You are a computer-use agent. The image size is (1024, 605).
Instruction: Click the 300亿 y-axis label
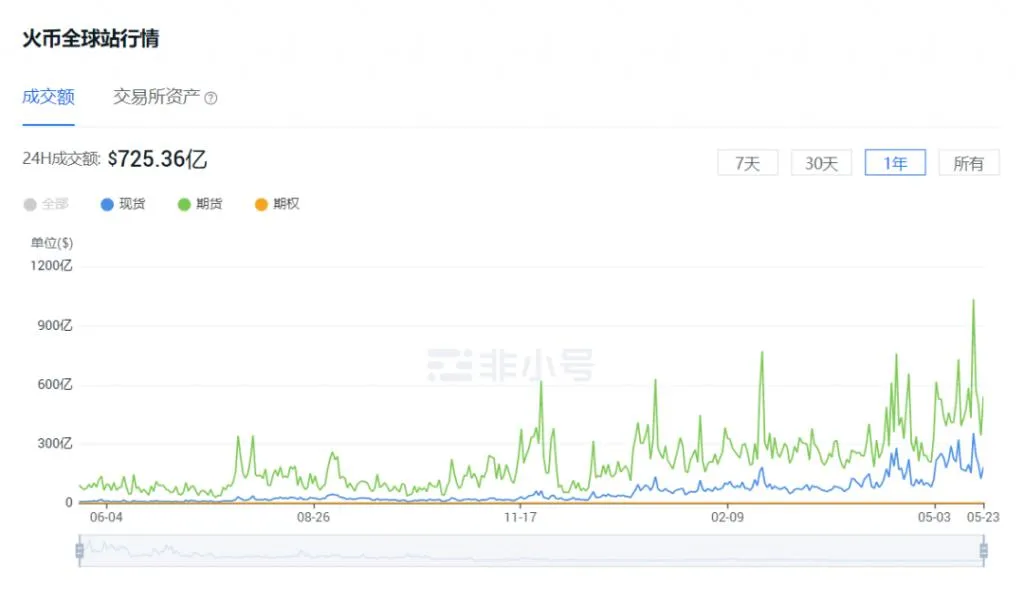tap(55, 444)
